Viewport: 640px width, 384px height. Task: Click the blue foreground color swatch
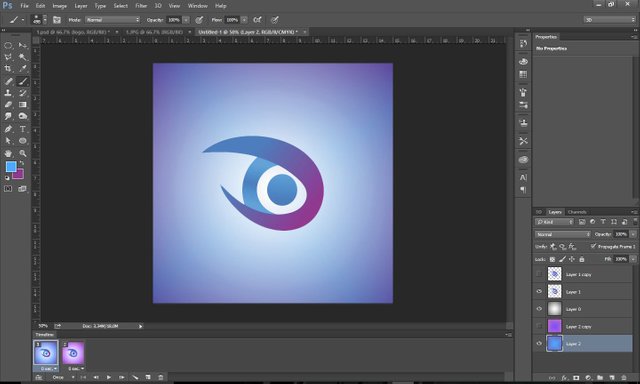11,166
